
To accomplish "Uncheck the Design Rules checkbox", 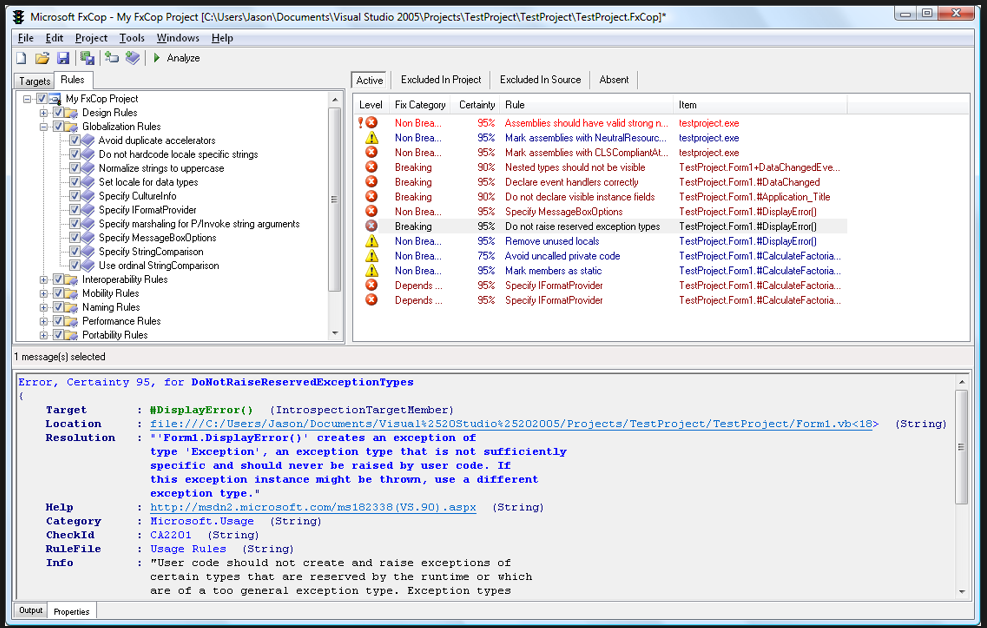I will pos(58,113).
